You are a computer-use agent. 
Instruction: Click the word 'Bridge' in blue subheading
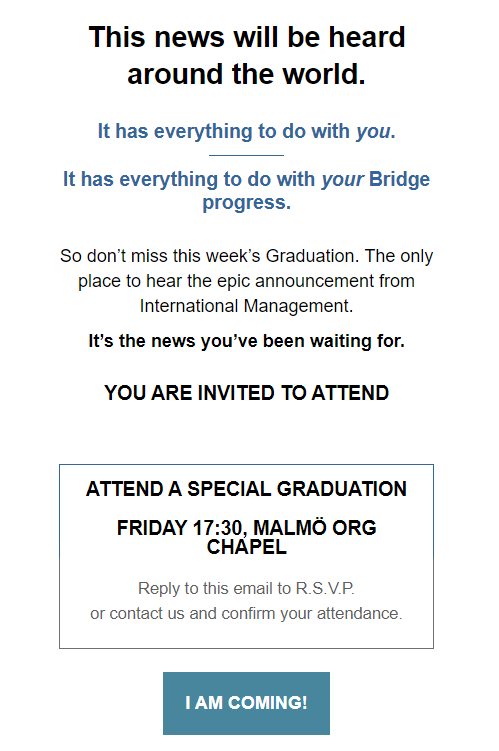(399, 179)
